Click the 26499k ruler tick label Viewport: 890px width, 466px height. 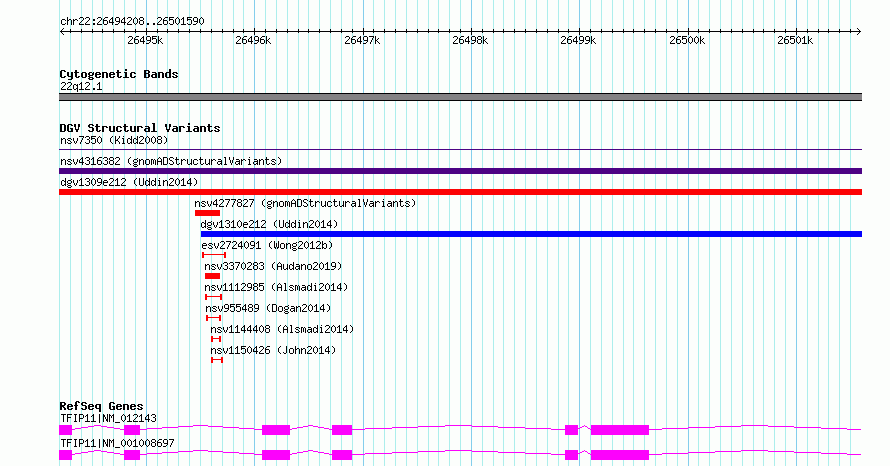[578, 40]
